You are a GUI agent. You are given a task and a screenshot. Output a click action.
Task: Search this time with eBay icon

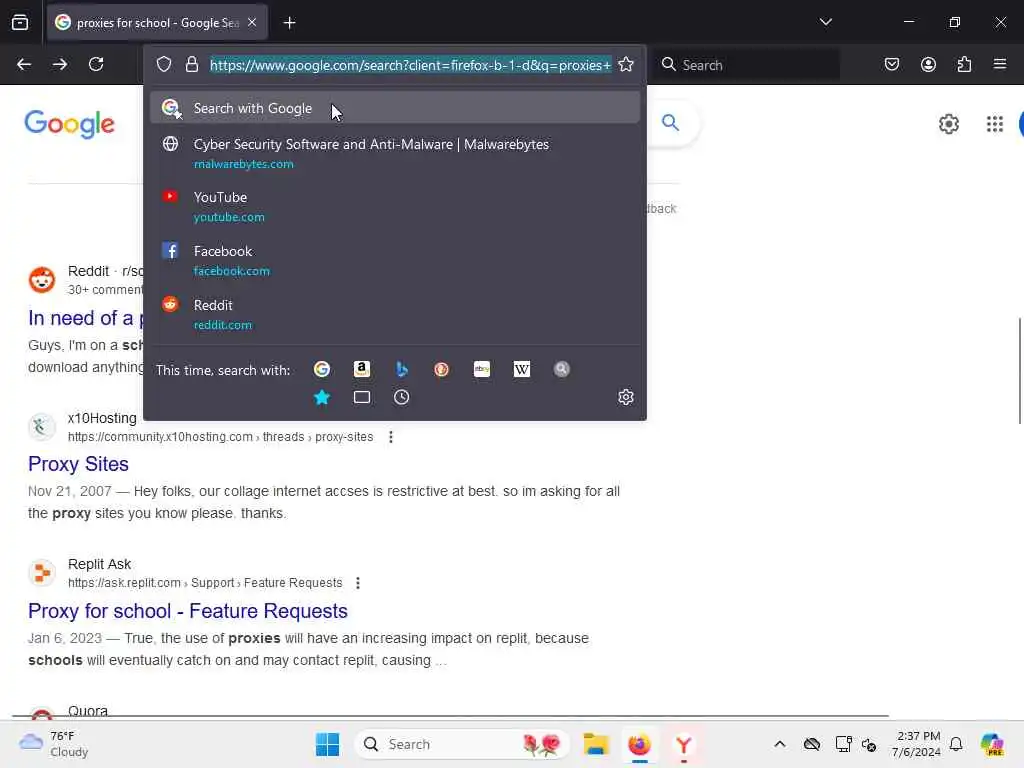[x=482, y=369]
